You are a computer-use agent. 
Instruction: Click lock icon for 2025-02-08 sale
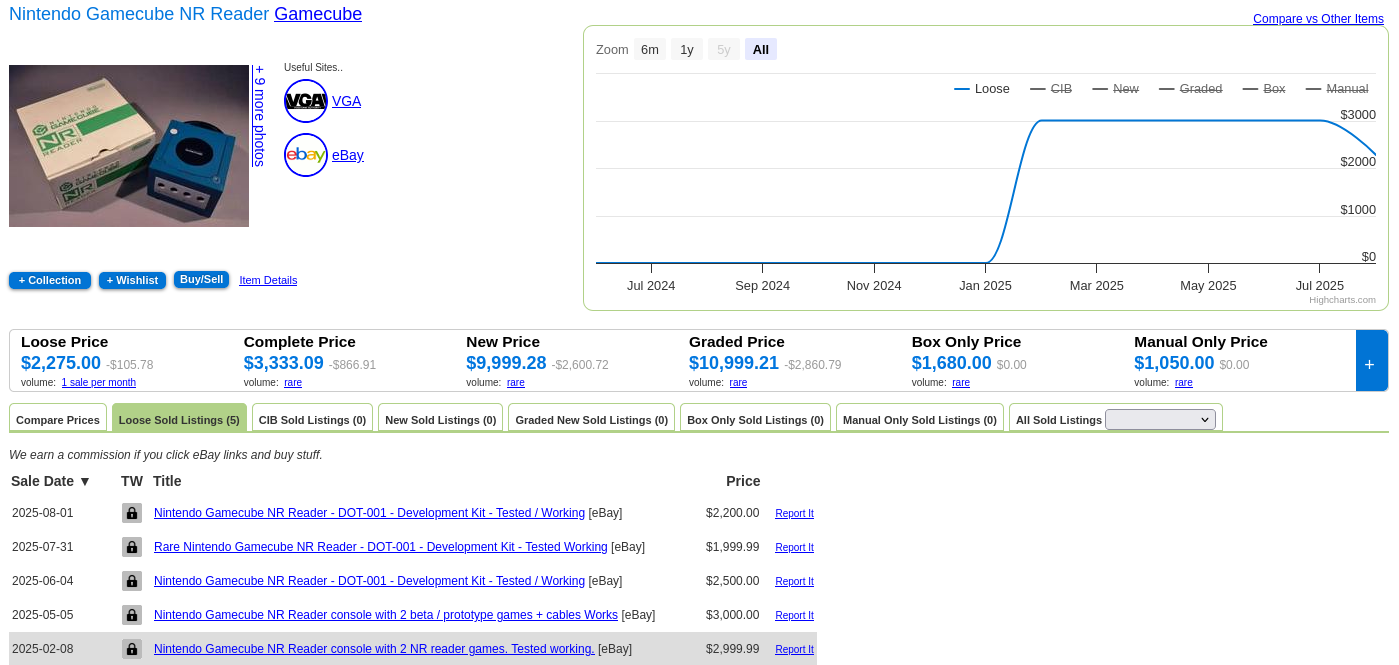pyautogui.click(x=132, y=649)
